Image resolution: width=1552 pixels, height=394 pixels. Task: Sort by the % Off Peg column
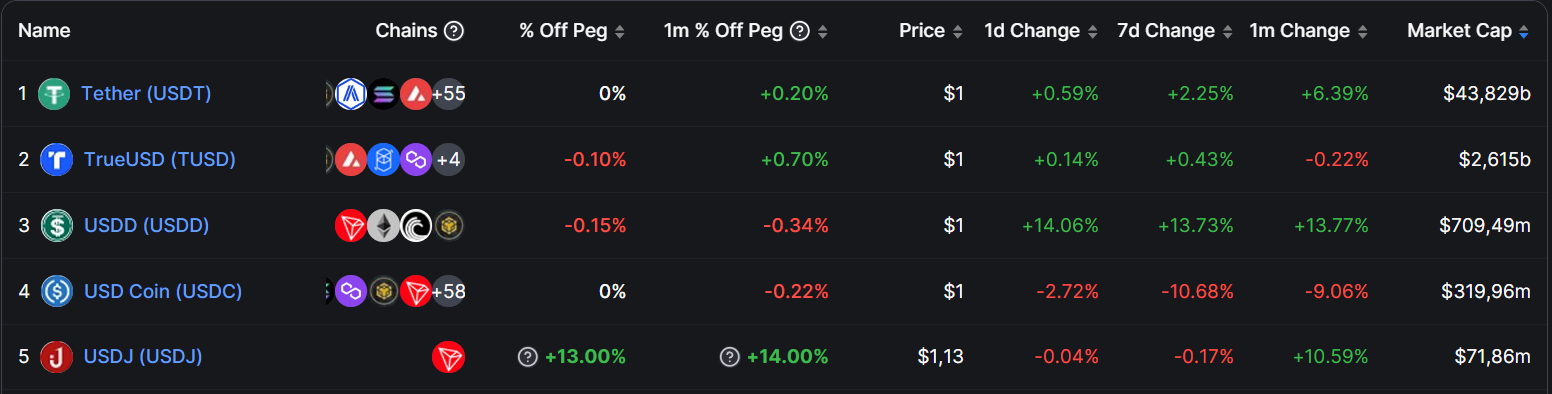click(572, 31)
